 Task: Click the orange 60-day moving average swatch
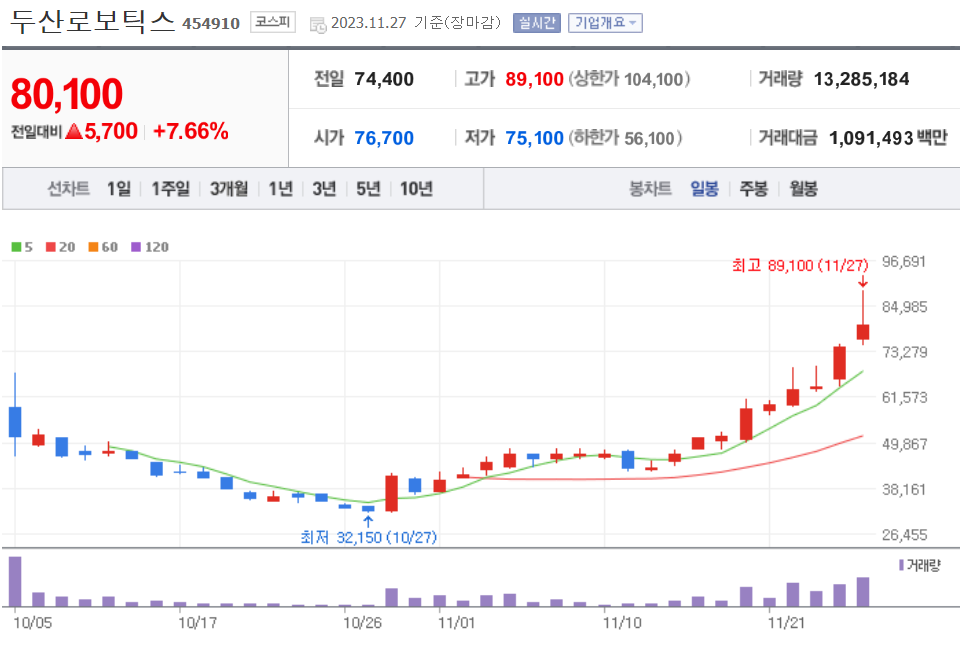point(93,247)
